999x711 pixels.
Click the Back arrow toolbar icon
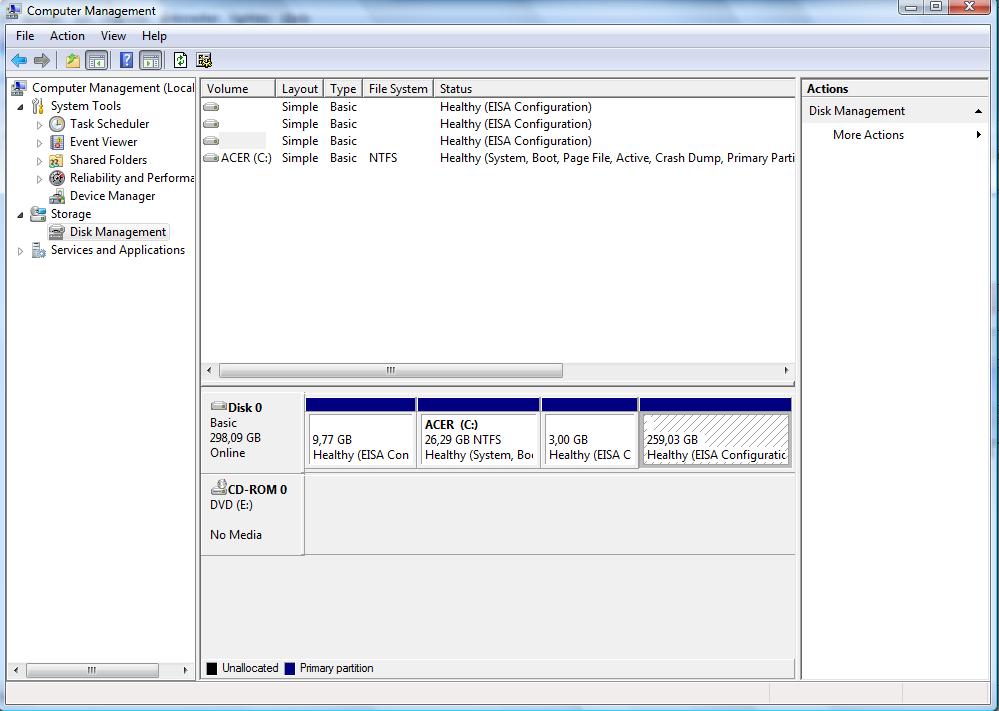pyautogui.click(x=19, y=61)
